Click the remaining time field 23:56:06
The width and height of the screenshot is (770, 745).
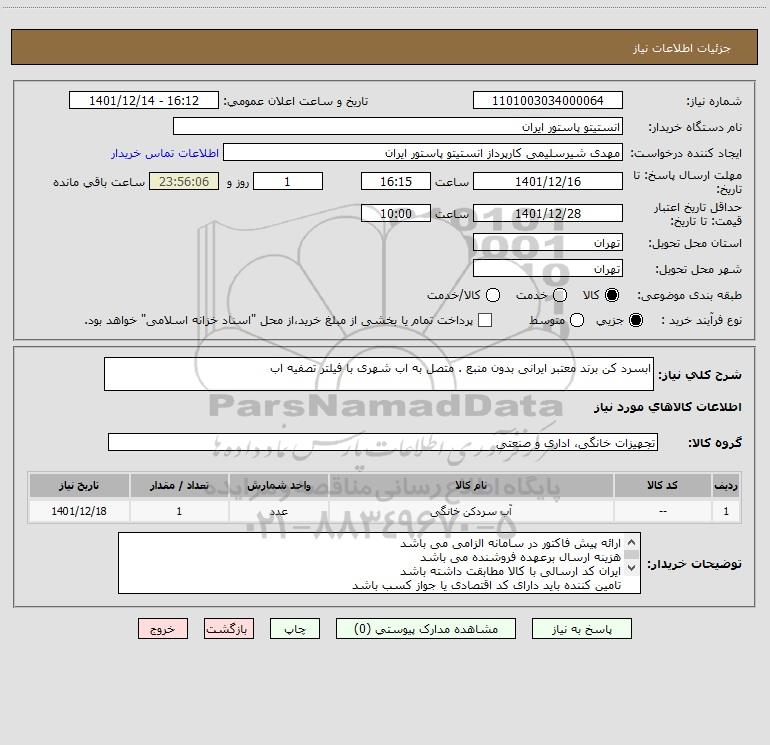coord(184,181)
